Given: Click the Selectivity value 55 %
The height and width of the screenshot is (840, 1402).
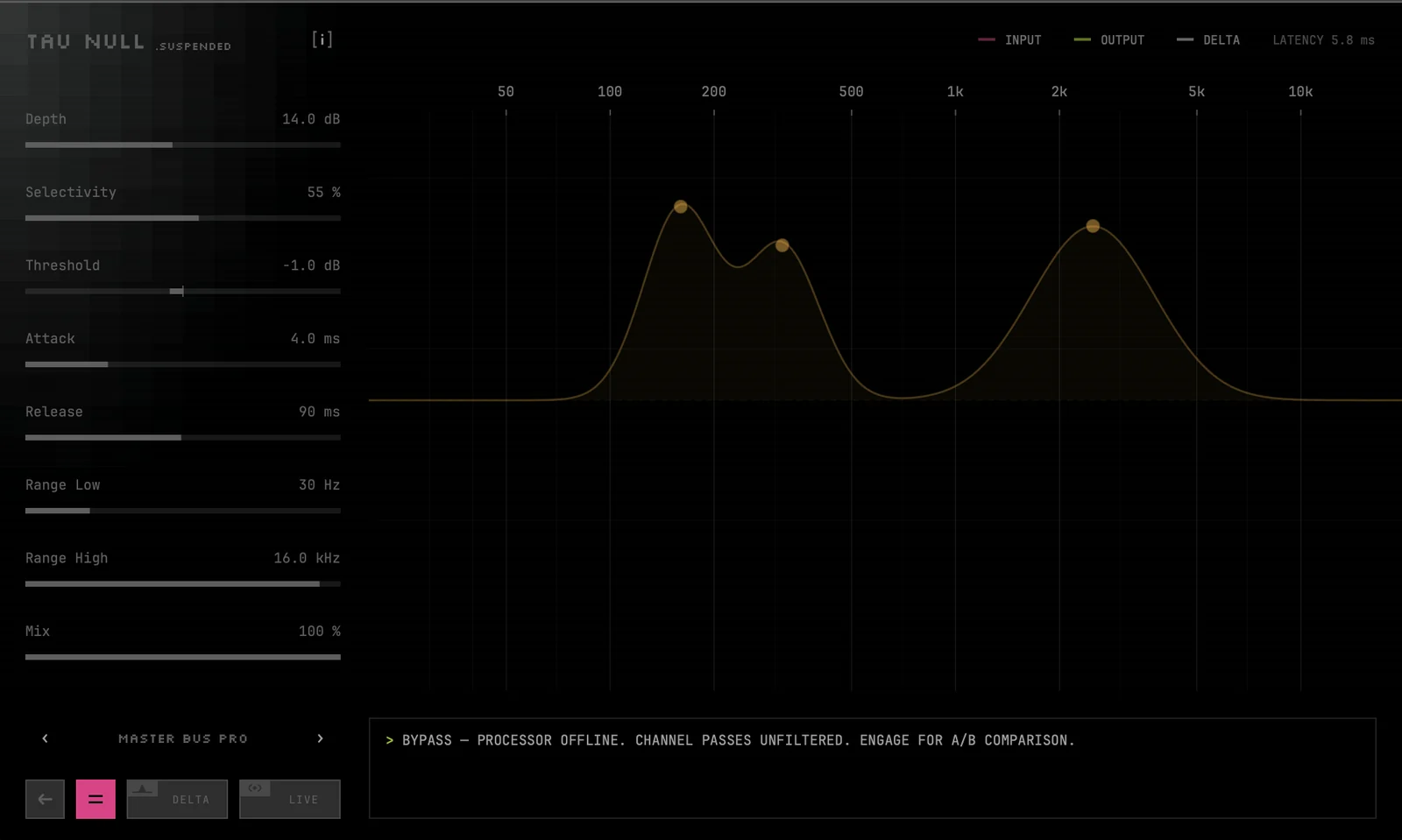Looking at the screenshot, I should point(323,192).
